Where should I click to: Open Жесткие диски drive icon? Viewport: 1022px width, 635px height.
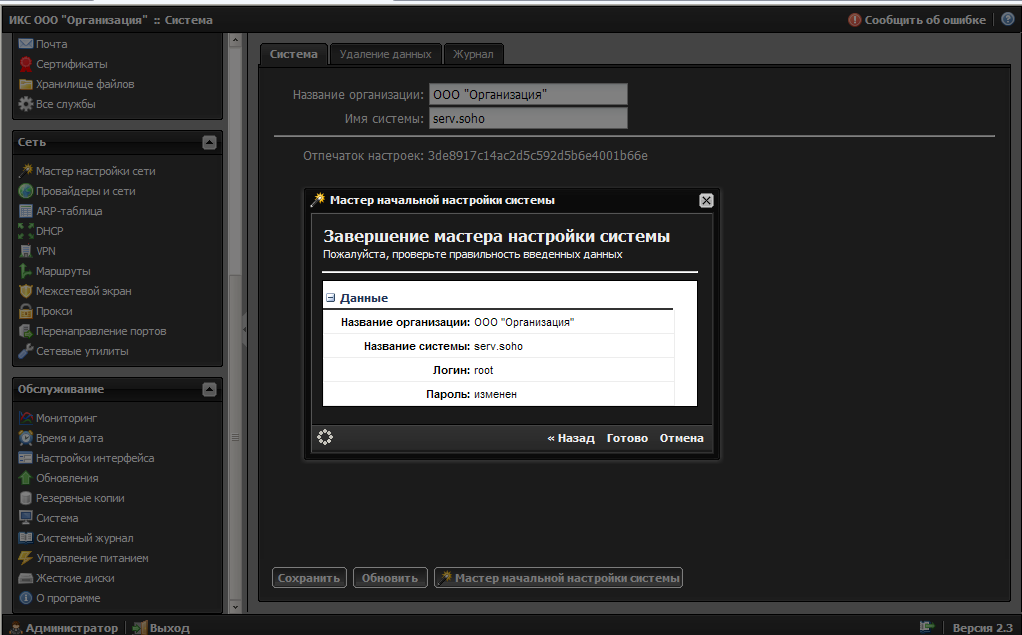click(25, 578)
